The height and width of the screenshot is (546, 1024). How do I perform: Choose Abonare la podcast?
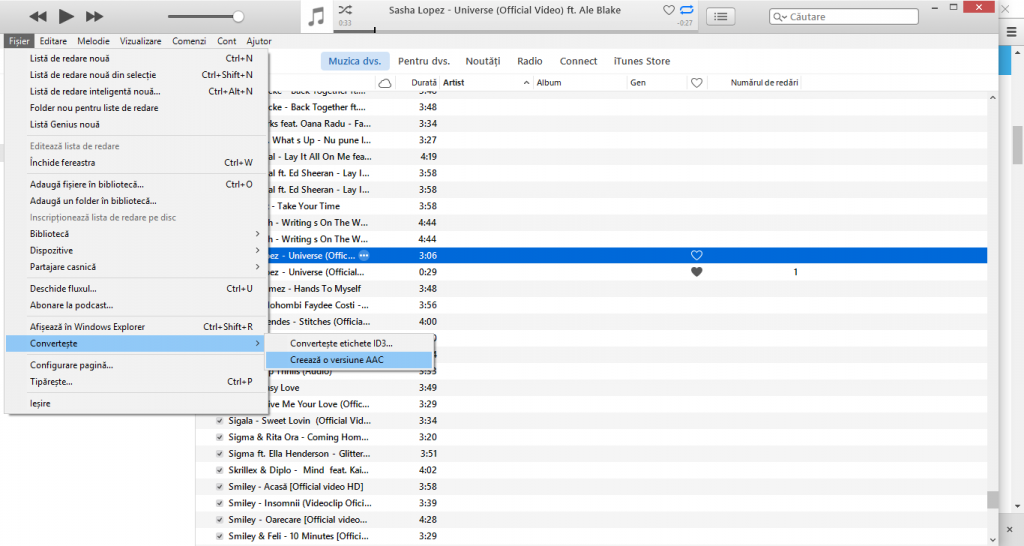click(136, 305)
